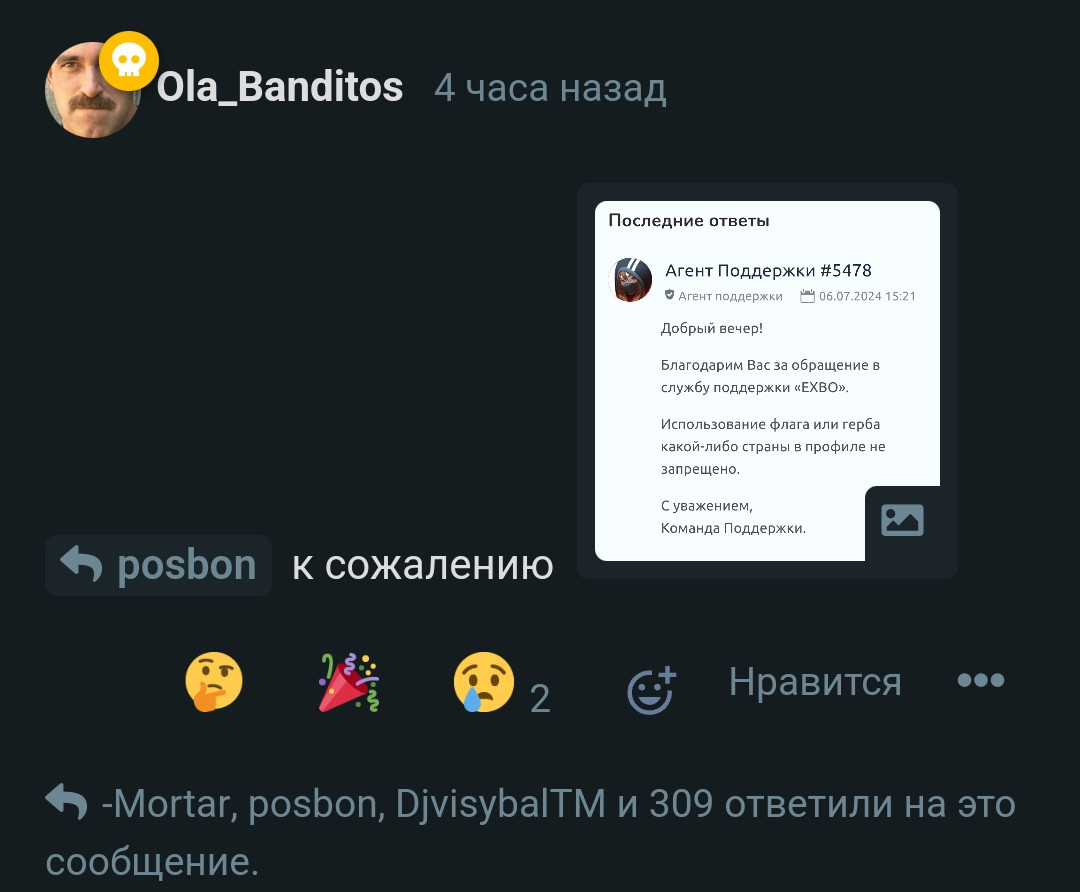Toggle the thinking face reaction

pyautogui.click(x=214, y=682)
